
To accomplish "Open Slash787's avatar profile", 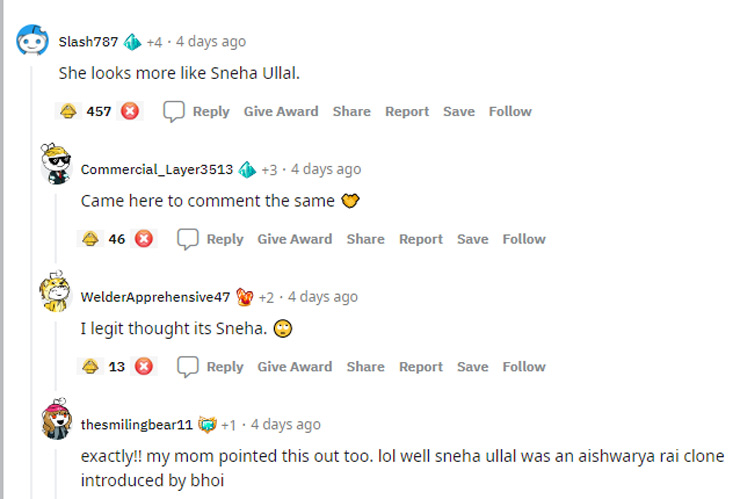I will coord(33,41).
